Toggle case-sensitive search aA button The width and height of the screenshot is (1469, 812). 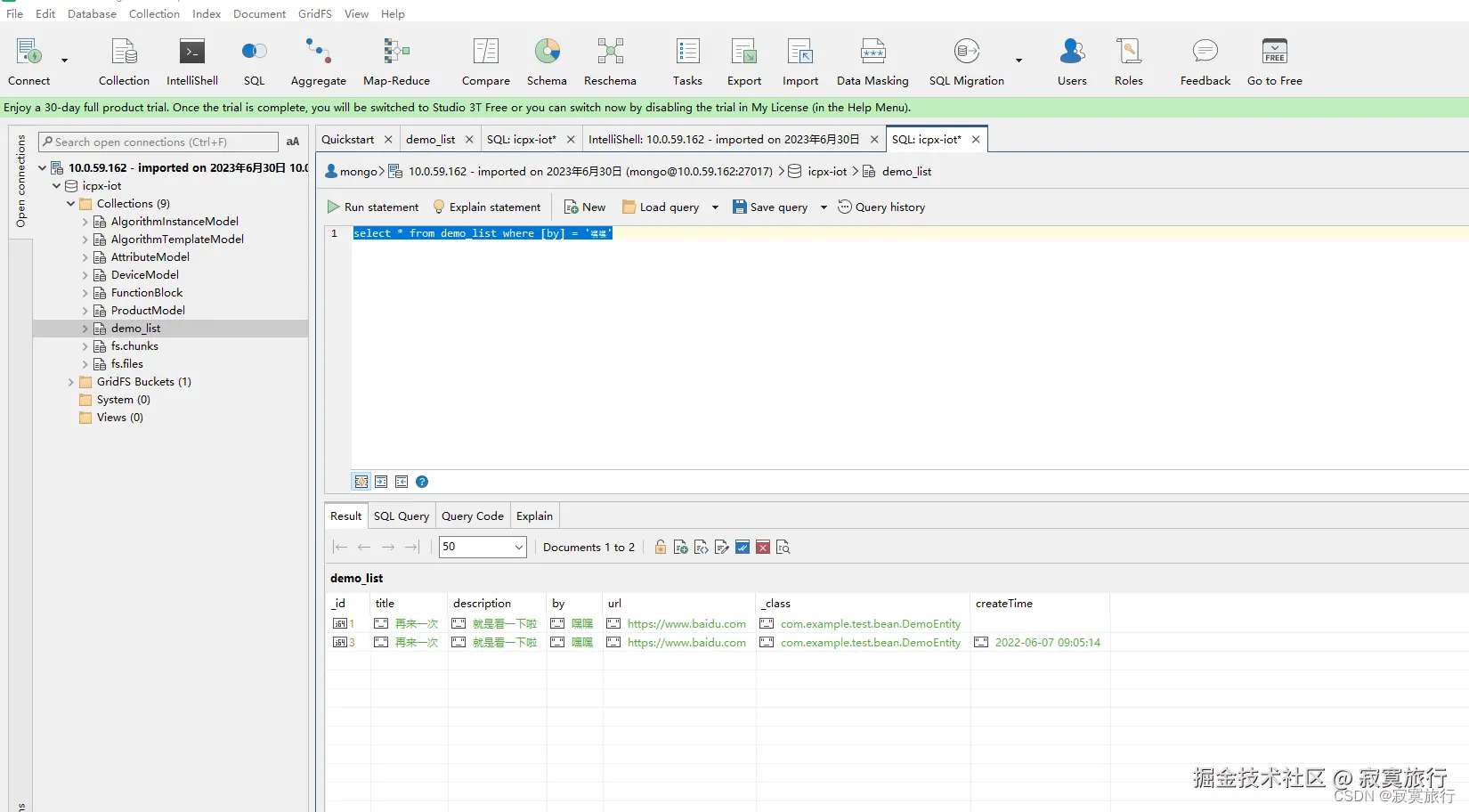293,142
